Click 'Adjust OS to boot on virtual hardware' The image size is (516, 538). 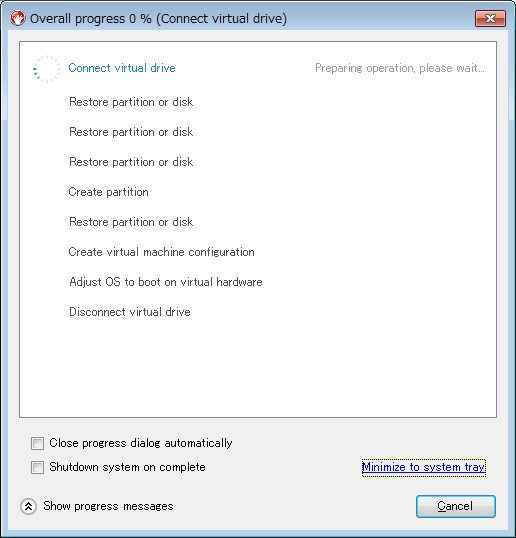[166, 282]
